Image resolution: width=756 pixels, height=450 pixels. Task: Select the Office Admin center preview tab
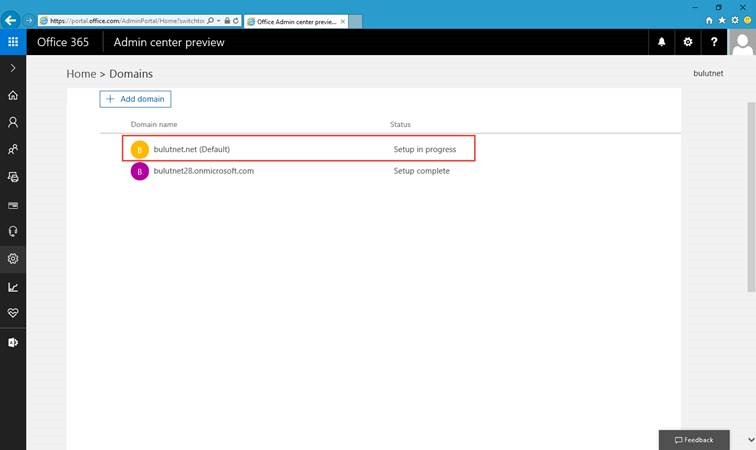click(296, 22)
